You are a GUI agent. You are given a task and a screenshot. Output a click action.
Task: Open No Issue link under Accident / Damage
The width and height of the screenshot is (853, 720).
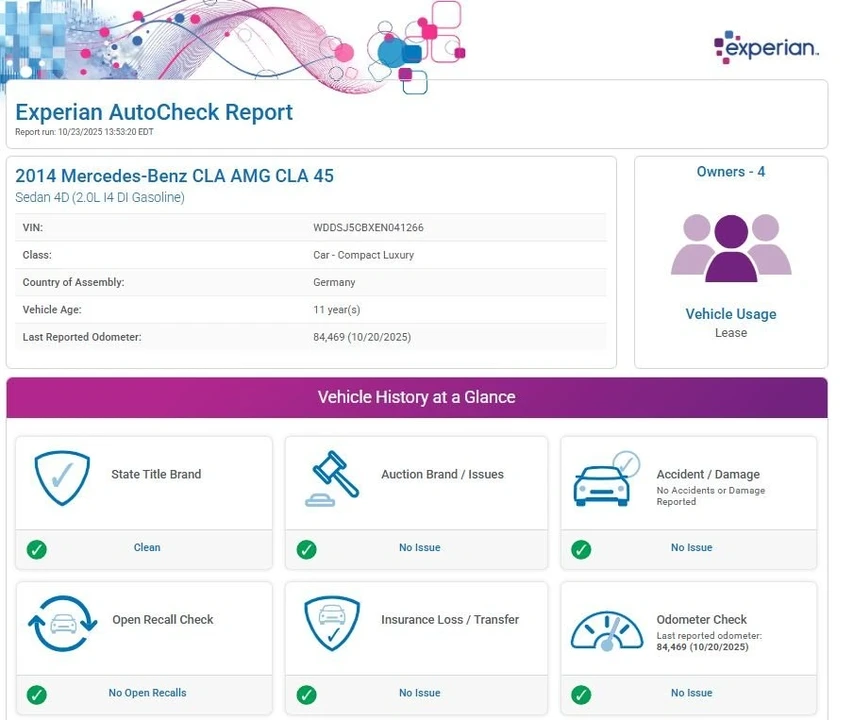coord(691,548)
